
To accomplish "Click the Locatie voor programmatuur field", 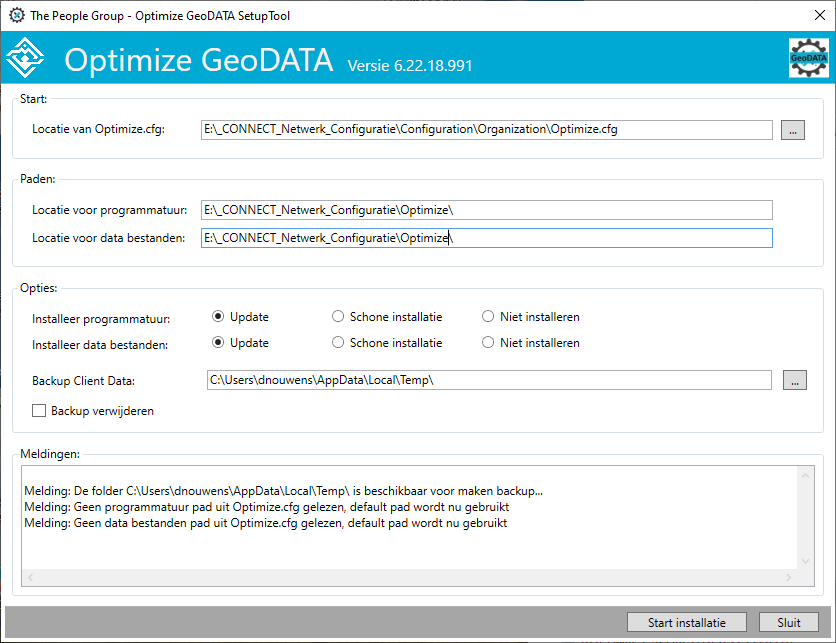I will (486, 210).
